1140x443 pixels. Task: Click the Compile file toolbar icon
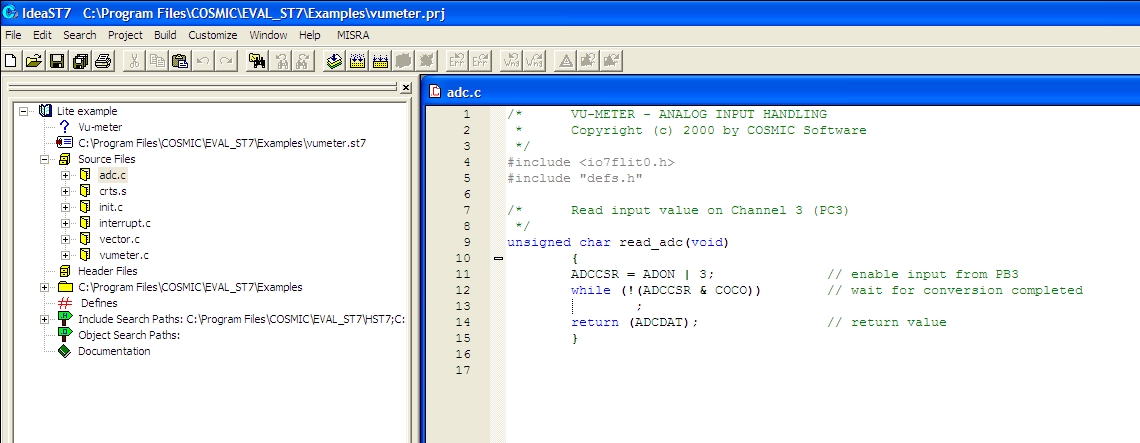(334, 61)
